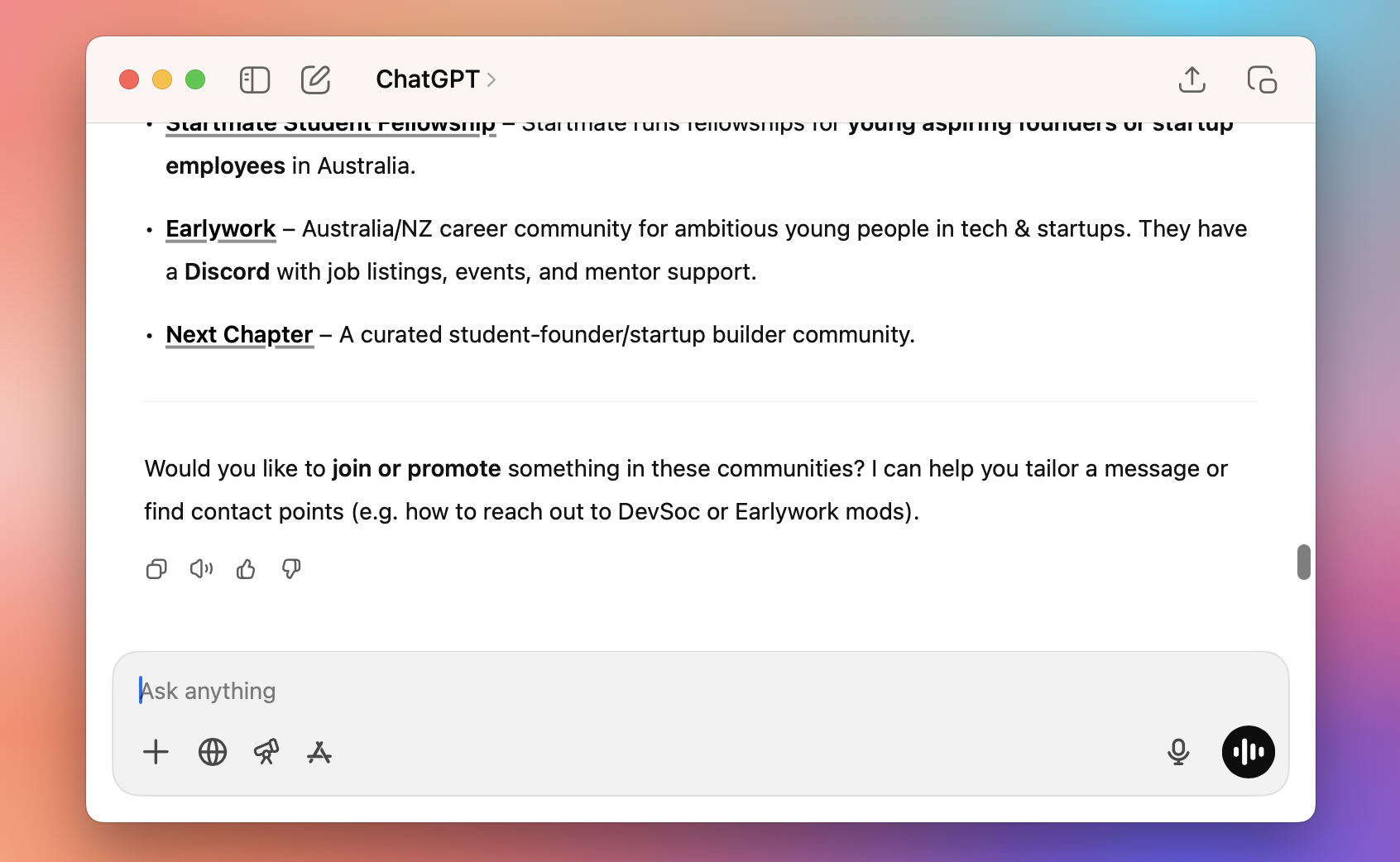This screenshot has height=862, width=1400.
Task: Click the Next Chapter link
Action: (x=238, y=335)
